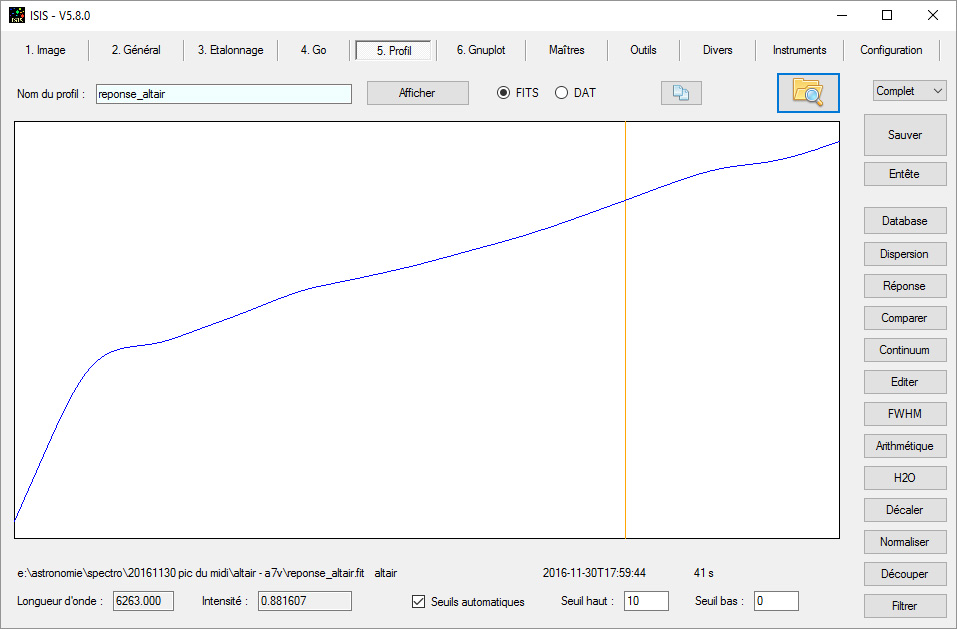Switch to the 3. Etalonnage tab
The image size is (957, 629).
(x=231, y=50)
